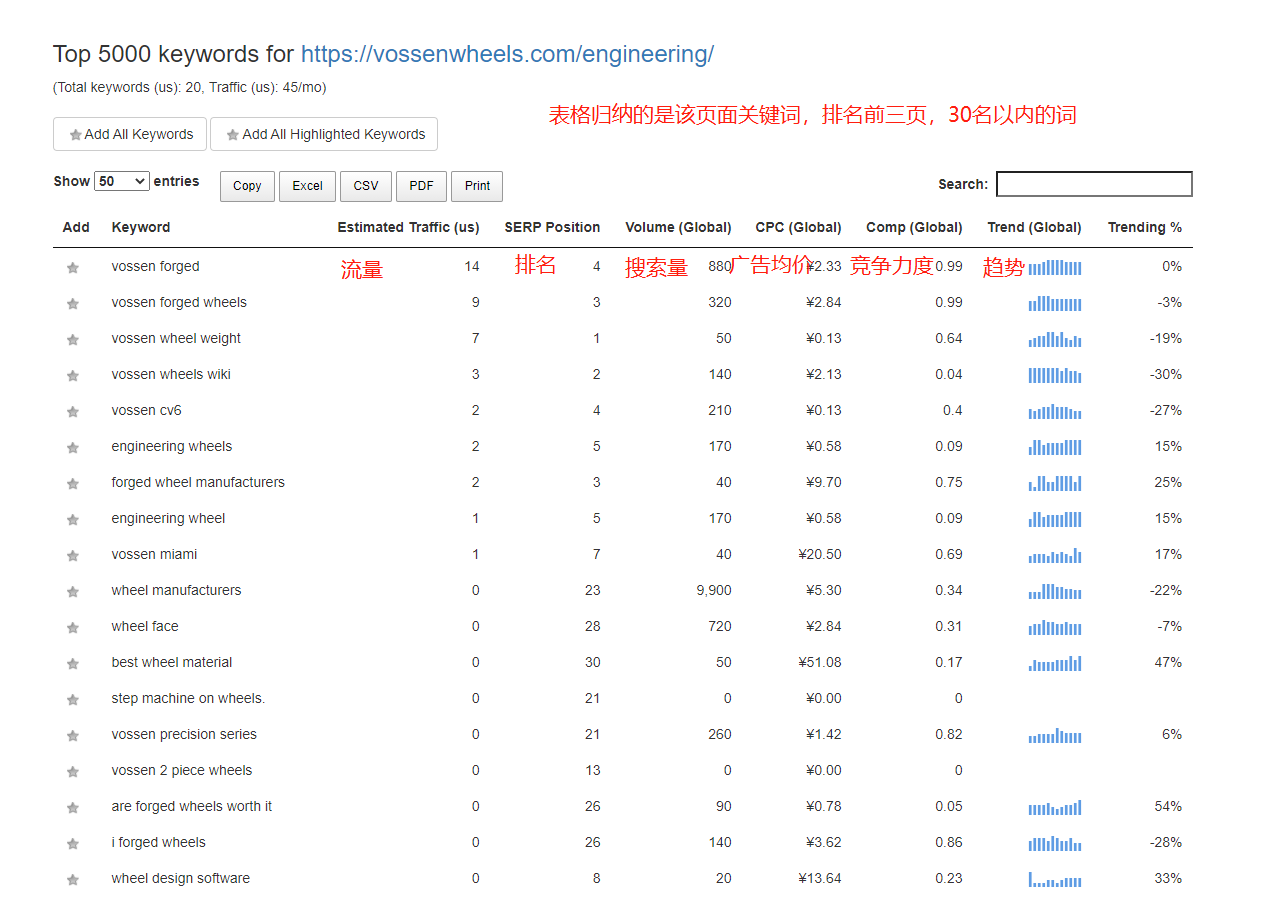The image size is (1275, 898).
Task: Click the 47% trending value
Action: pos(1168,662)
